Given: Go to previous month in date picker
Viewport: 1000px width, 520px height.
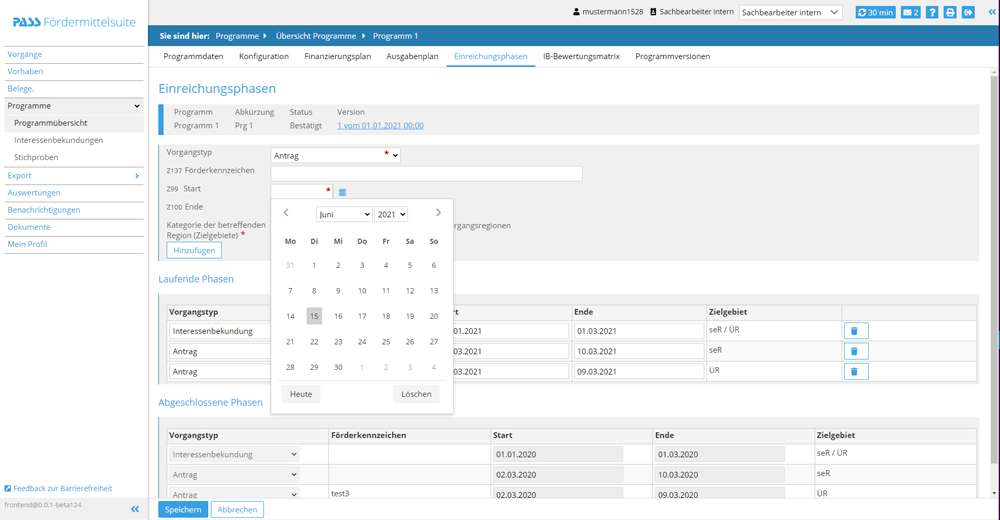Looking at the screenshot, I should tap(286, 213).
